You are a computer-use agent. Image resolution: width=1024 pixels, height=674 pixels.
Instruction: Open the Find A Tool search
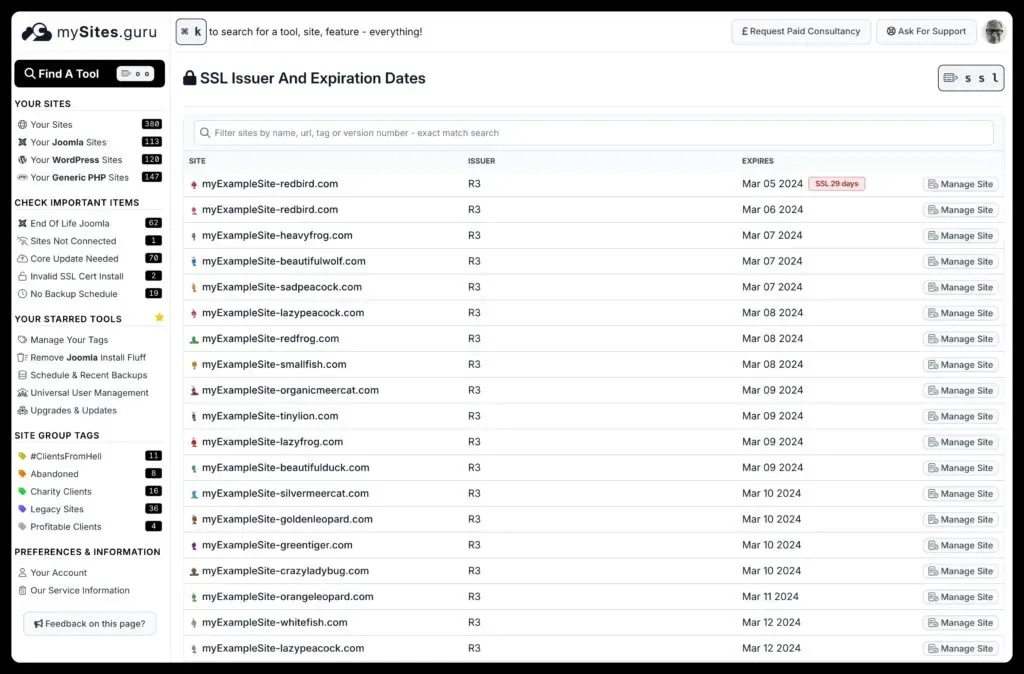(x=88, y=73)
